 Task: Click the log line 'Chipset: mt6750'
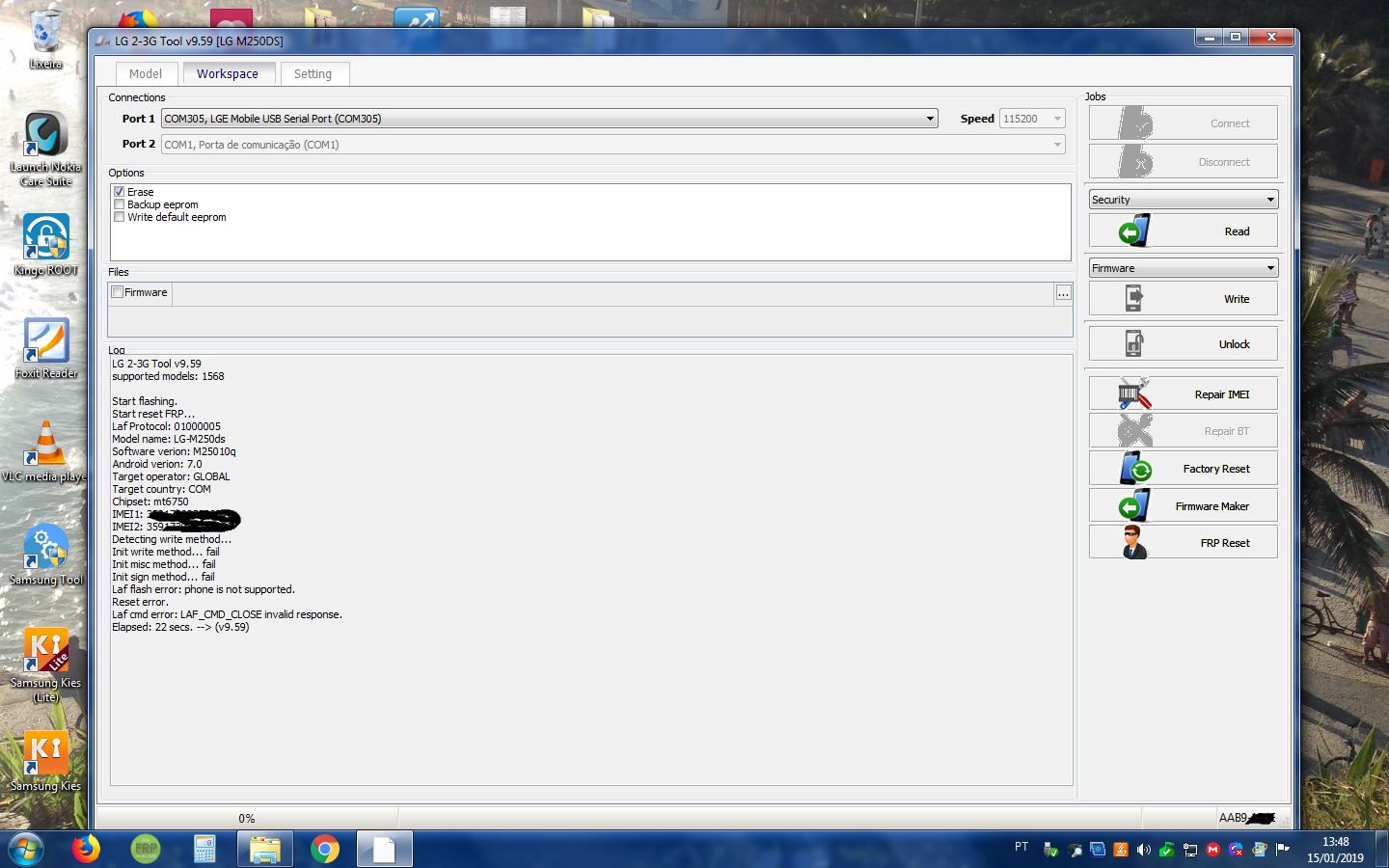point(150,502)
